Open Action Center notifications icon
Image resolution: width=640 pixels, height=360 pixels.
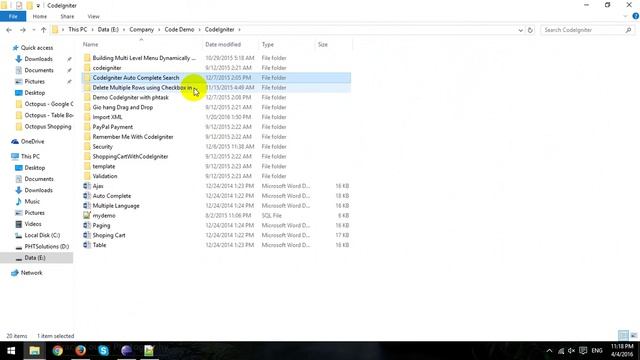click(583, 351)
